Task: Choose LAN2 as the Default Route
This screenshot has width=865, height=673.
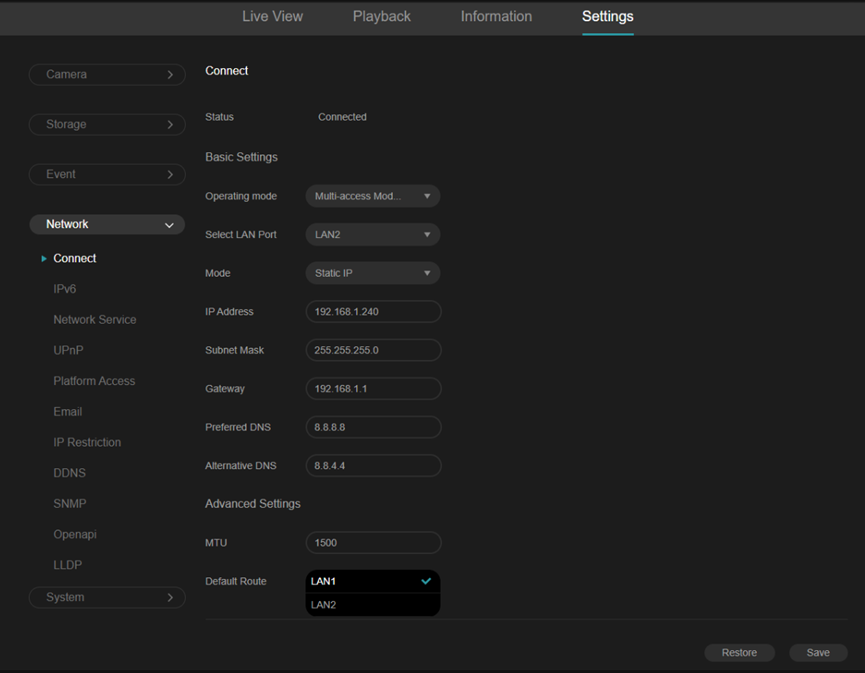Action: coord(372,605)
